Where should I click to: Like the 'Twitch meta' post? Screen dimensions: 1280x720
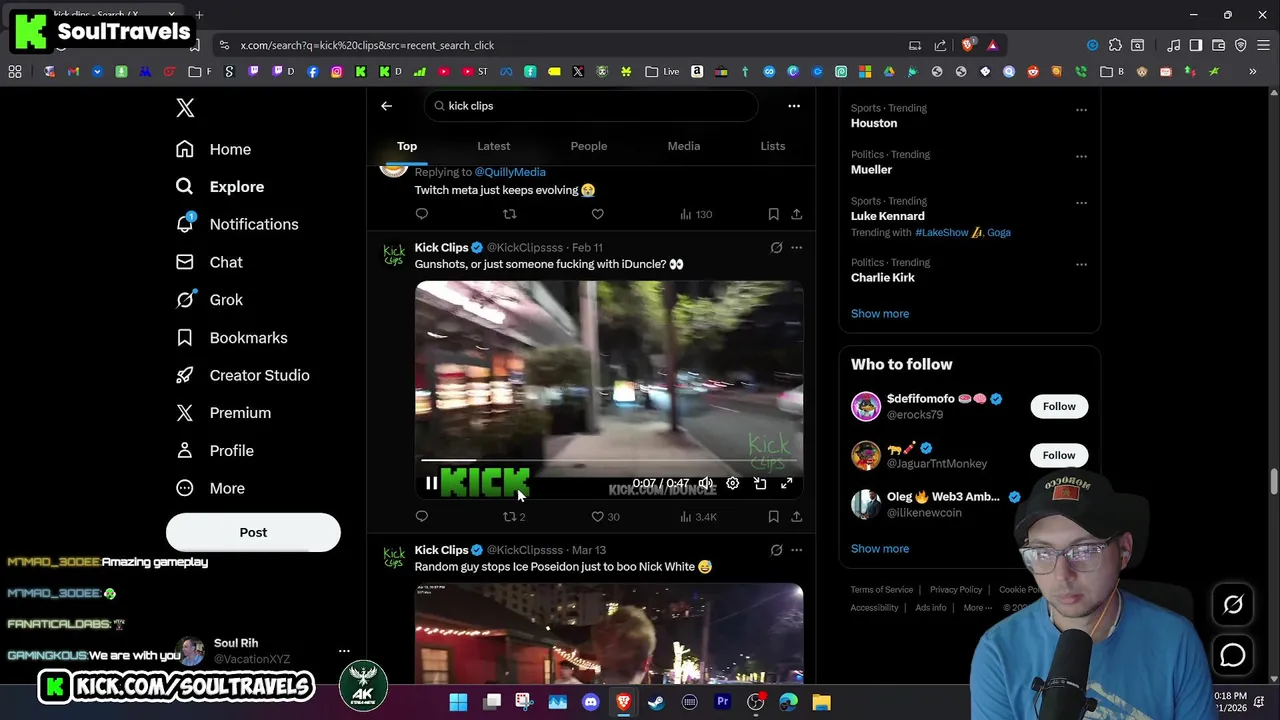tap(598, 214)
